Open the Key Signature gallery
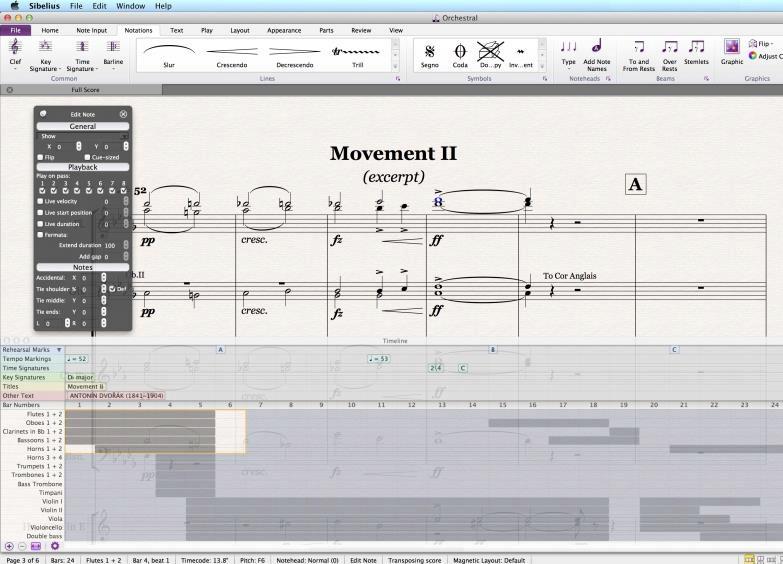Image resolution: width=783 pixels, height=564 pixels. (45, 56)
